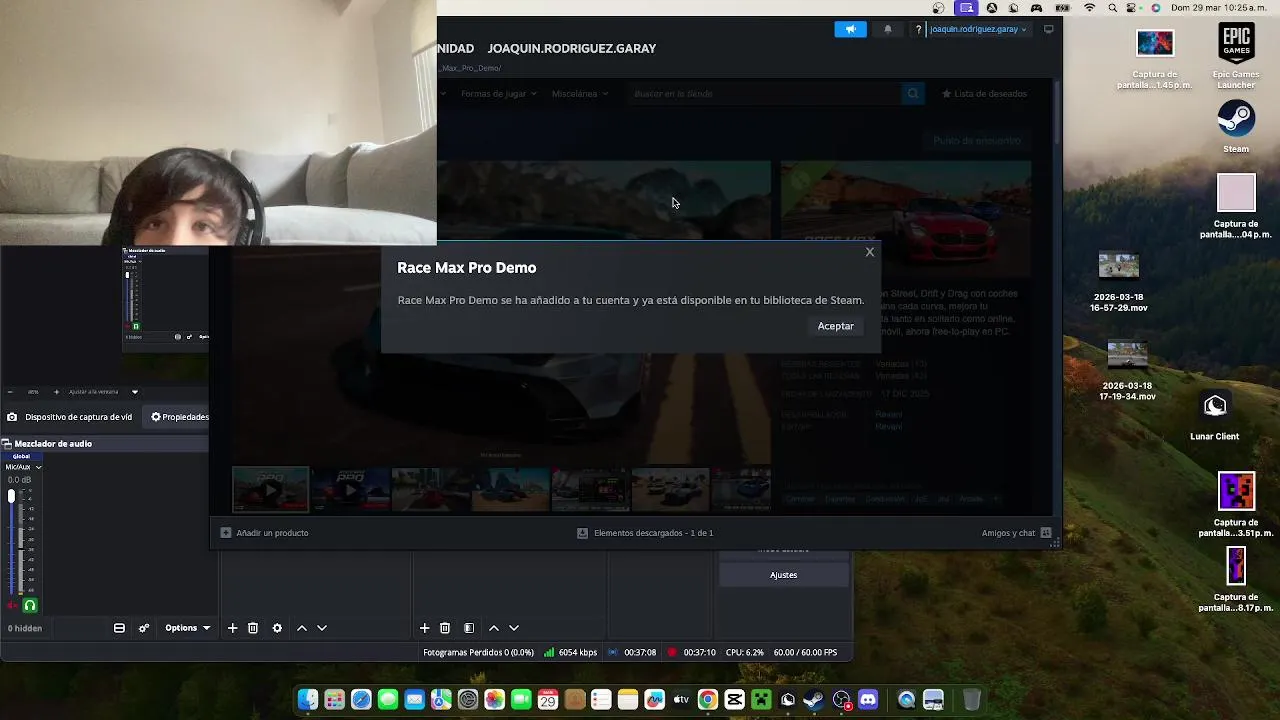Open JOAQUIN.RODRIGUEZ.GARAY profile tab
This screenshot has height=720, width=1280.
(x=572, y=48)
